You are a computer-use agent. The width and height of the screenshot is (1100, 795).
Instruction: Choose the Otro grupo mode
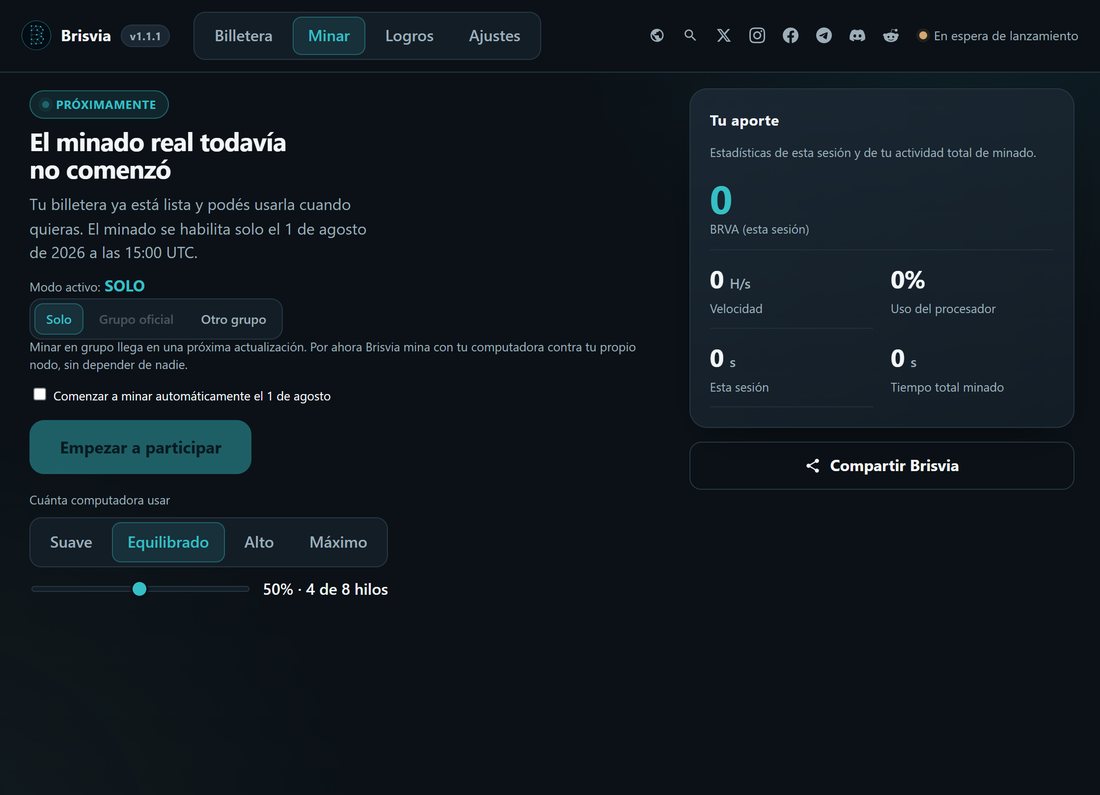point(234,319)
